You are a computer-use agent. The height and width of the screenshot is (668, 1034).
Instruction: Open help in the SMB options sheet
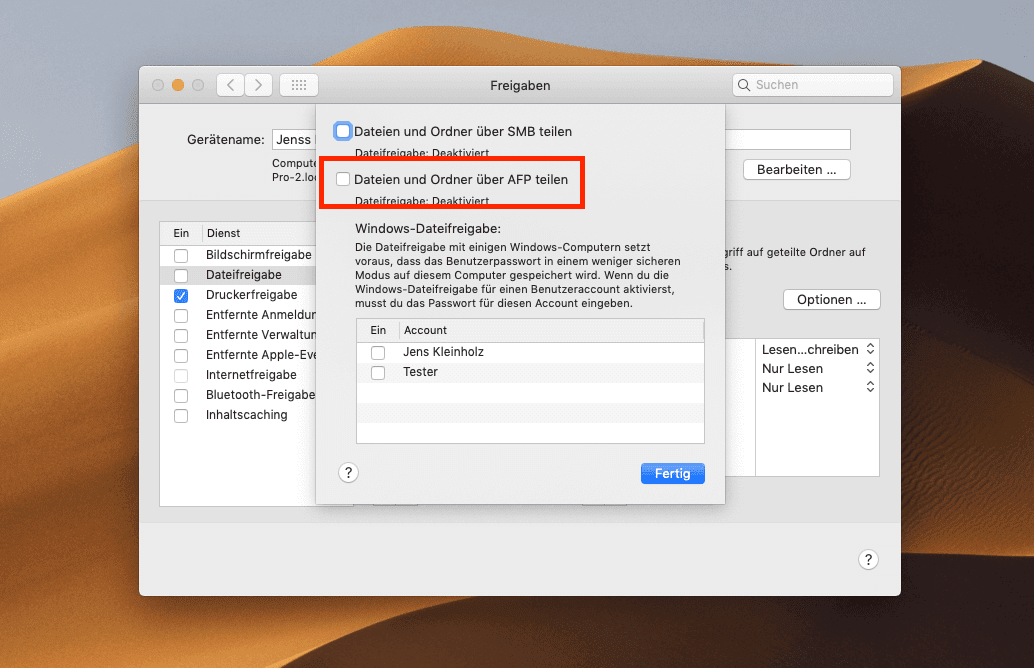[348, 473]
